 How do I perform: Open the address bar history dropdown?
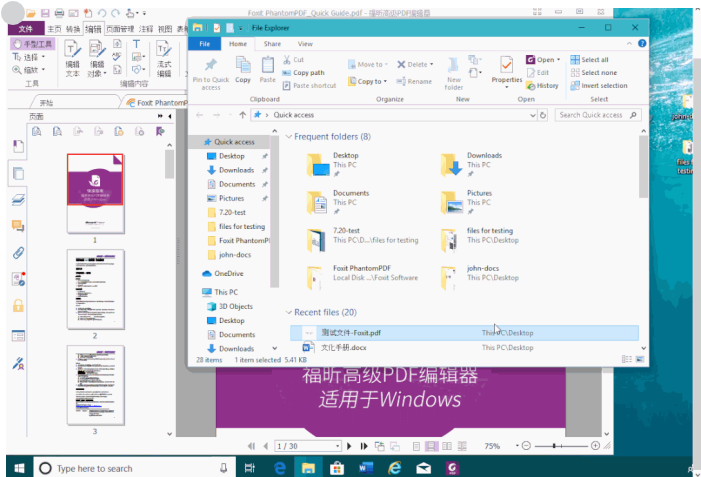point(532,115)
